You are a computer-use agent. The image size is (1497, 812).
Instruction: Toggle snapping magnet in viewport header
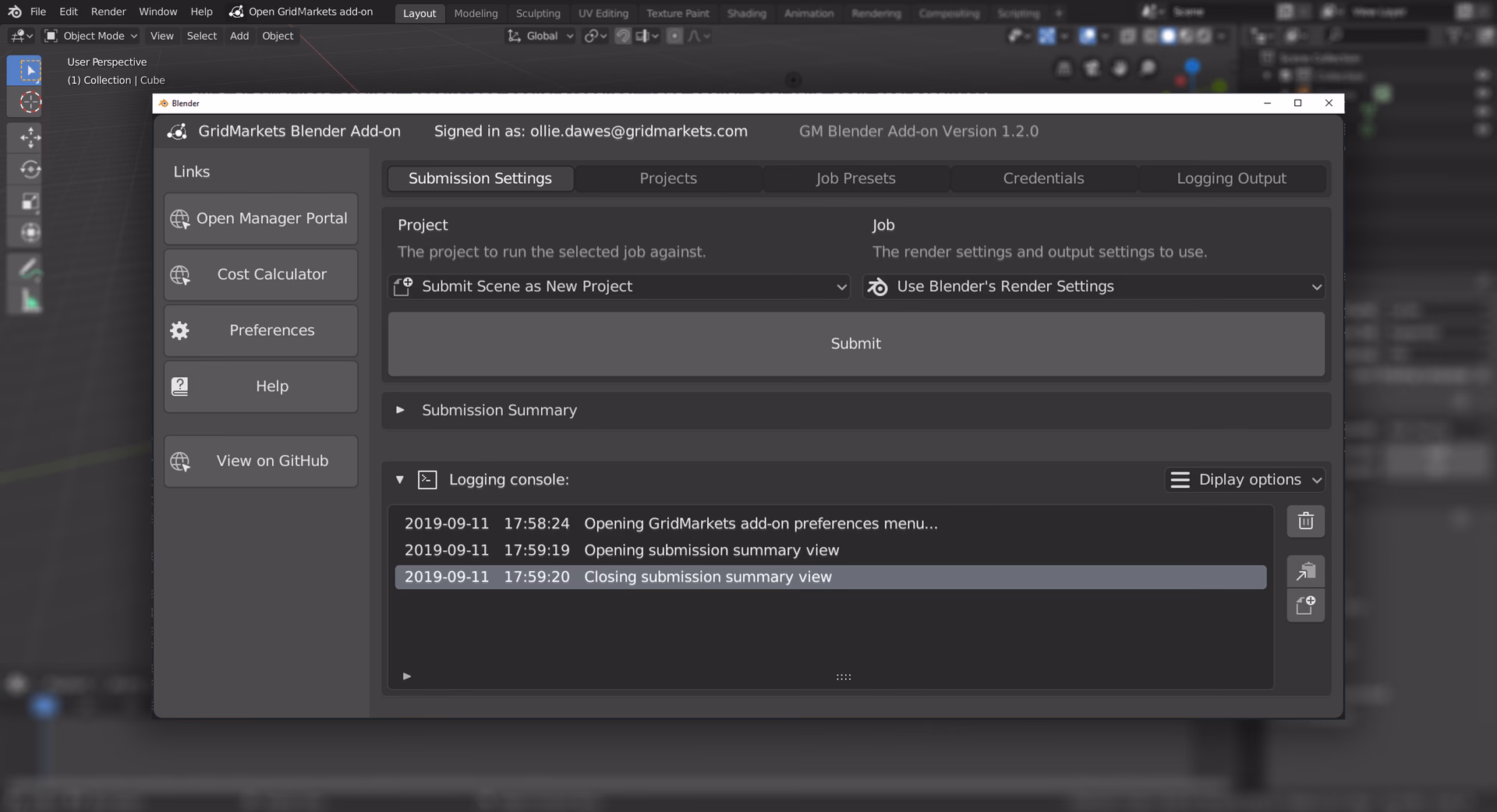click(622, 36)
